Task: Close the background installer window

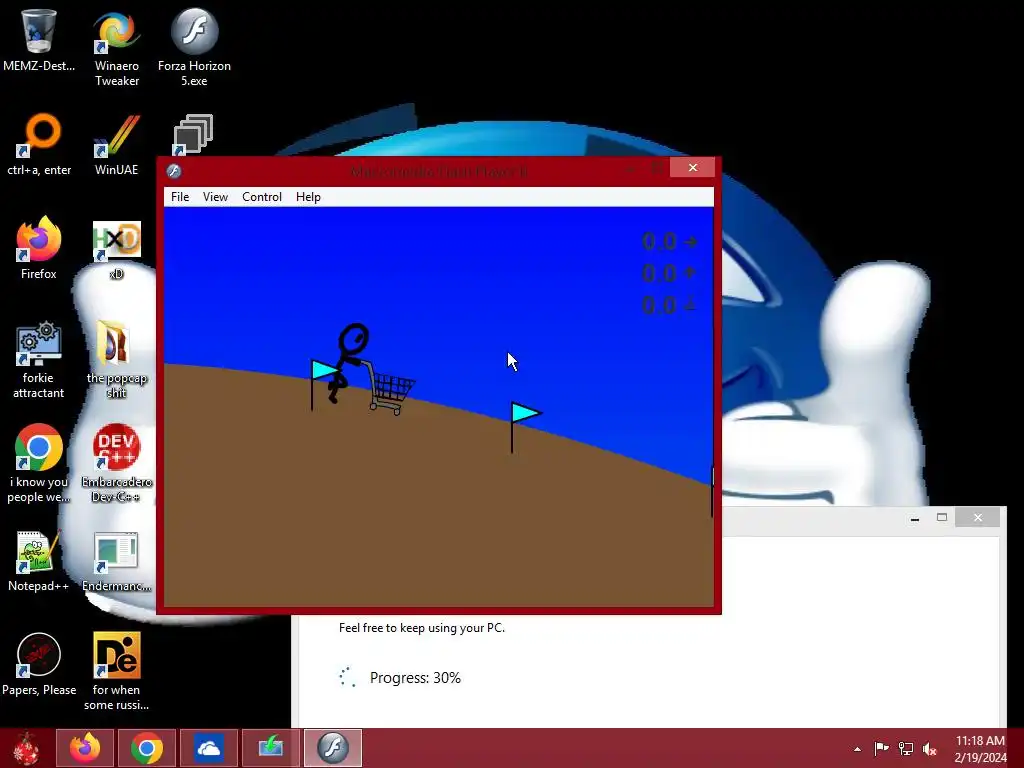Action: point(978,517)
